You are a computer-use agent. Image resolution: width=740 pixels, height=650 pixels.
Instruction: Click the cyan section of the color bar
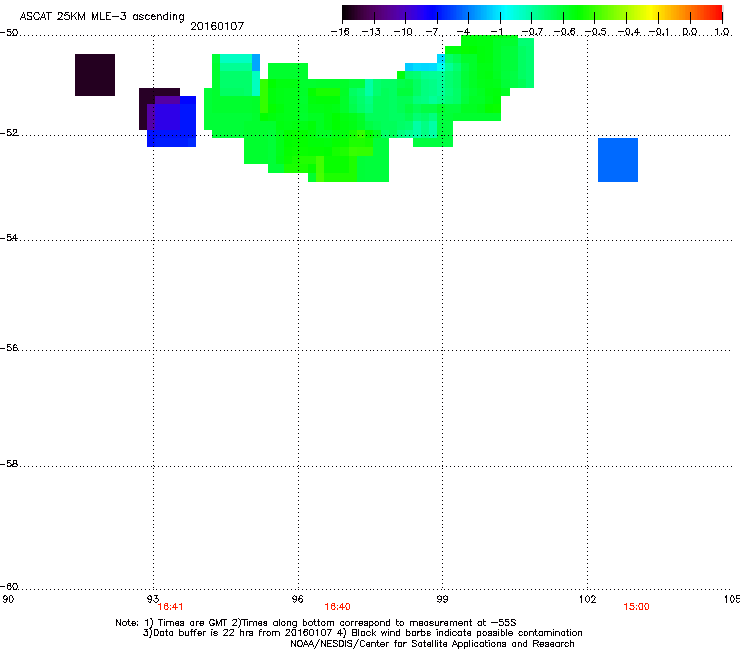(507, 12)
